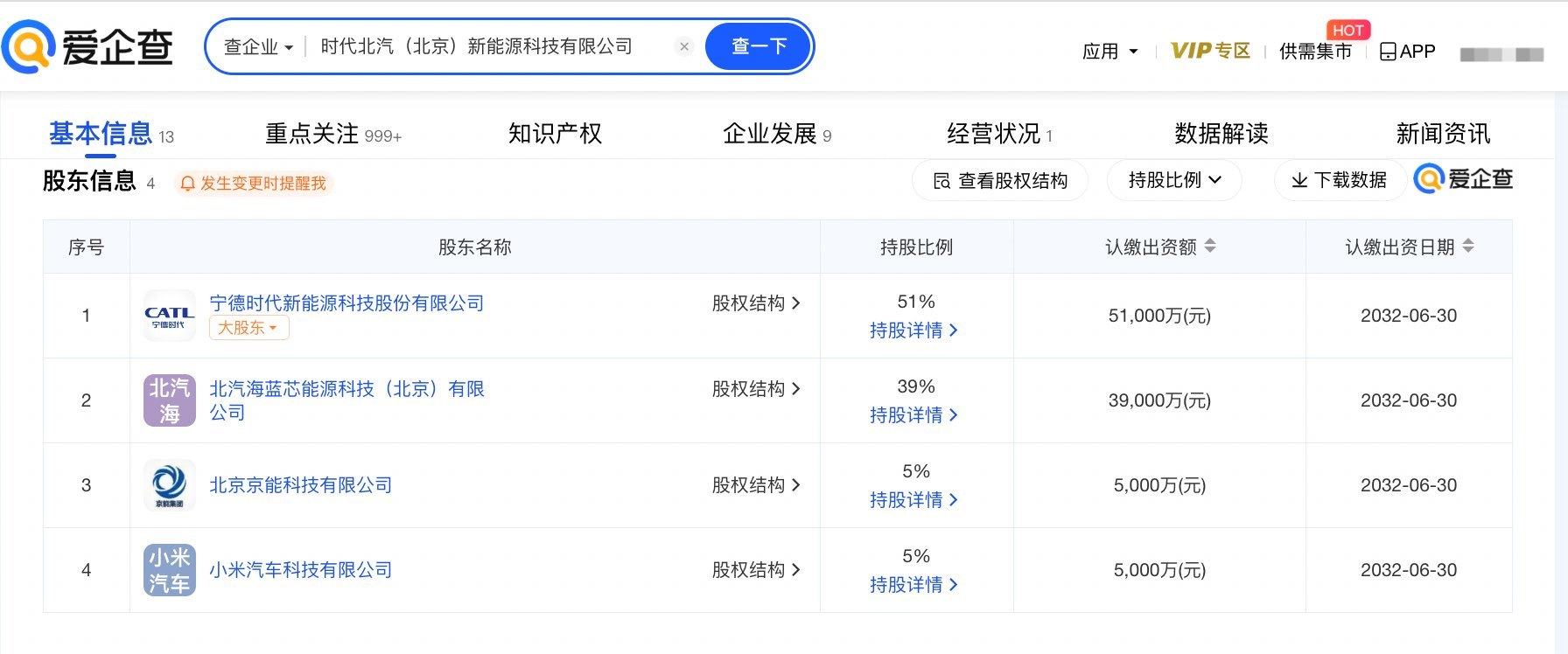This screenshot has width=1568, height=654.
Task: Click into the company search input field
Action: 490,46
